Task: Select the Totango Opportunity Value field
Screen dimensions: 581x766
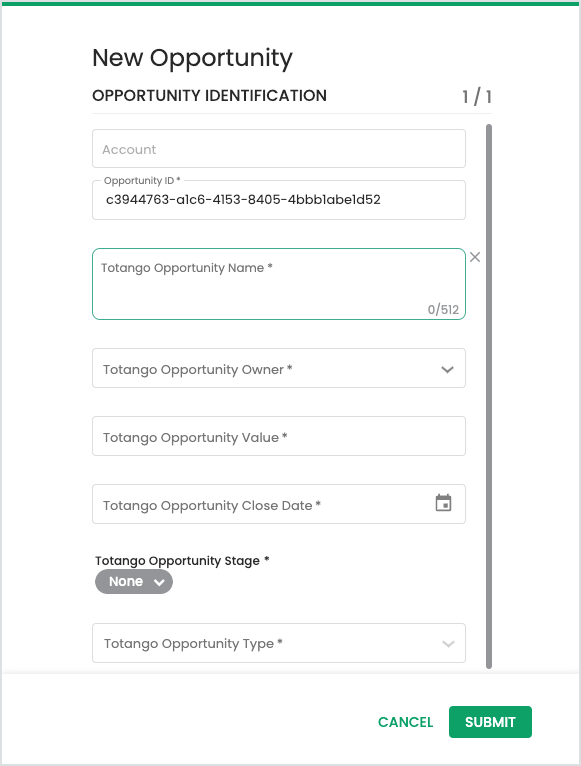Action: tap(279, 436)
